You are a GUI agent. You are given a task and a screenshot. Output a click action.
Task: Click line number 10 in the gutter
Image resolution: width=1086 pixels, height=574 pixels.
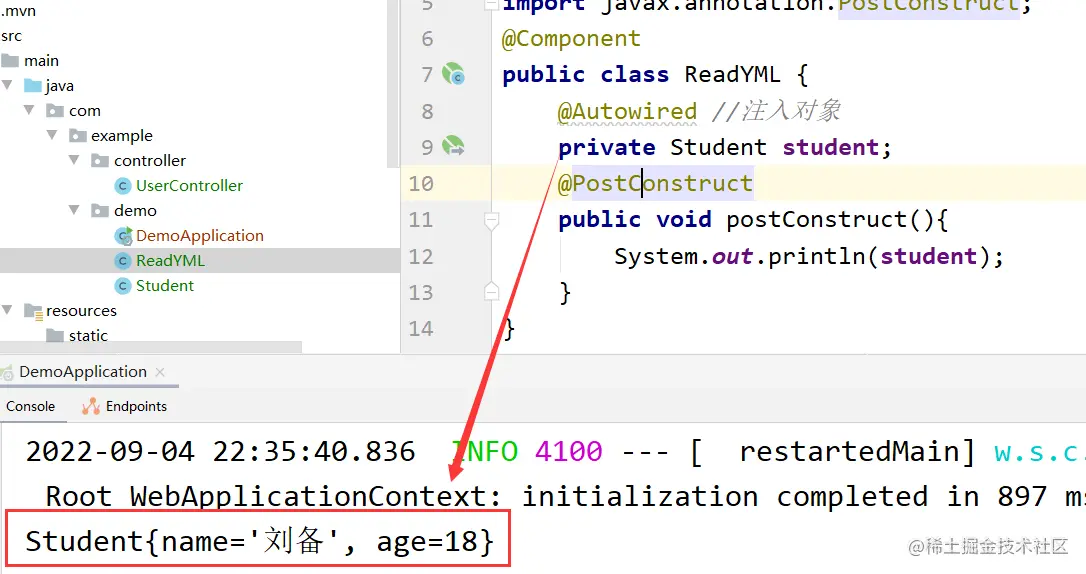(420, 183)
